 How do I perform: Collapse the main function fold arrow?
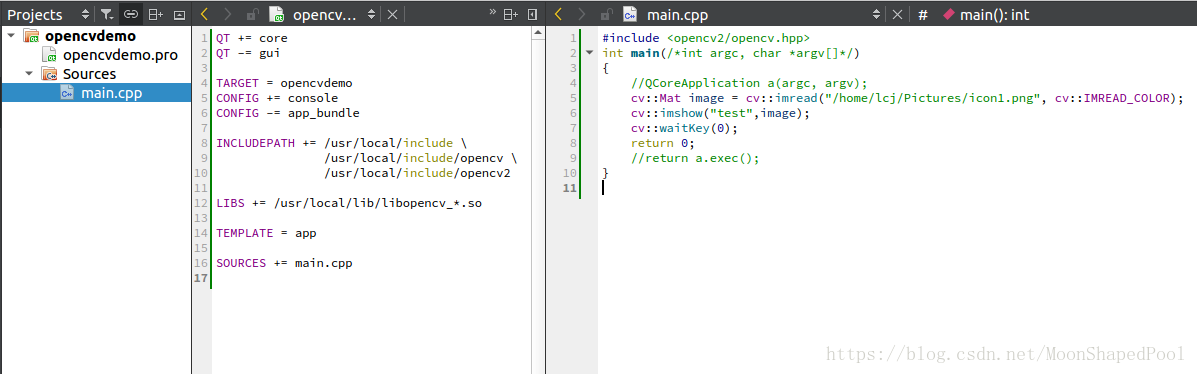coord(589,53)
